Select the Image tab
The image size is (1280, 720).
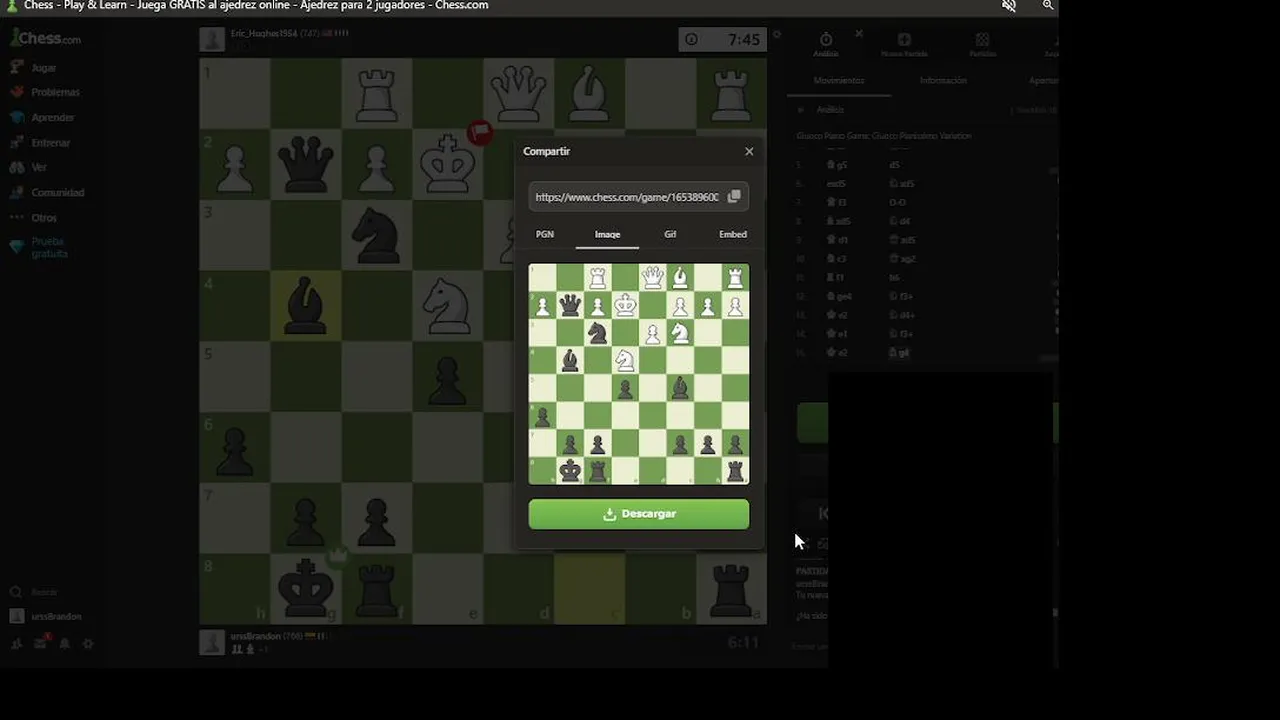[x=608, y=234]
